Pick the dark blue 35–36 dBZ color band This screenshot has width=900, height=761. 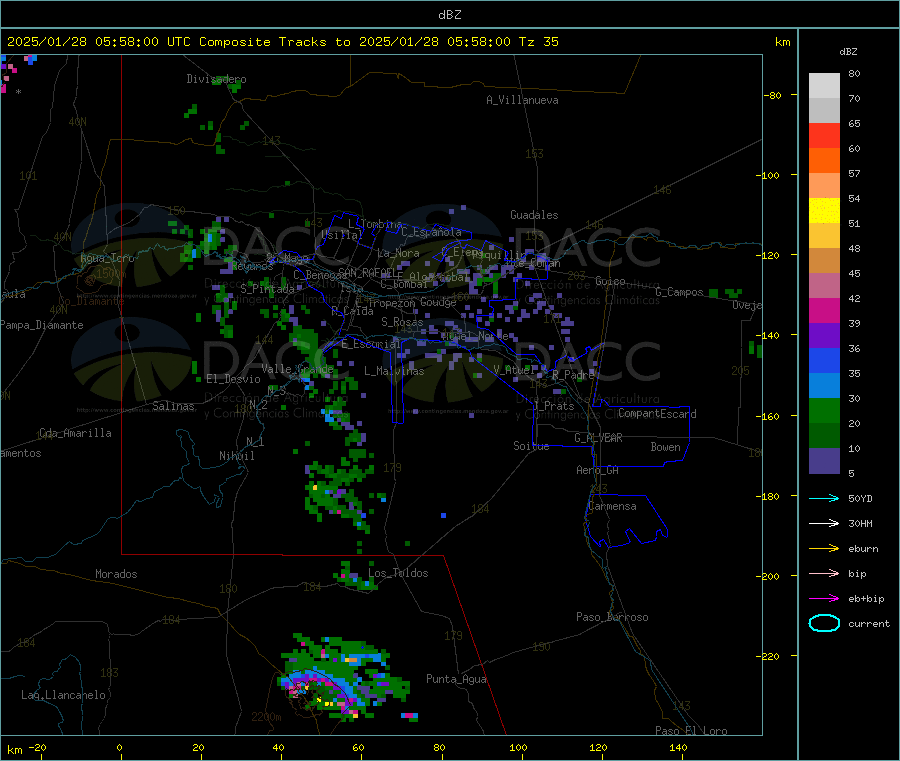tap(824, 360)
